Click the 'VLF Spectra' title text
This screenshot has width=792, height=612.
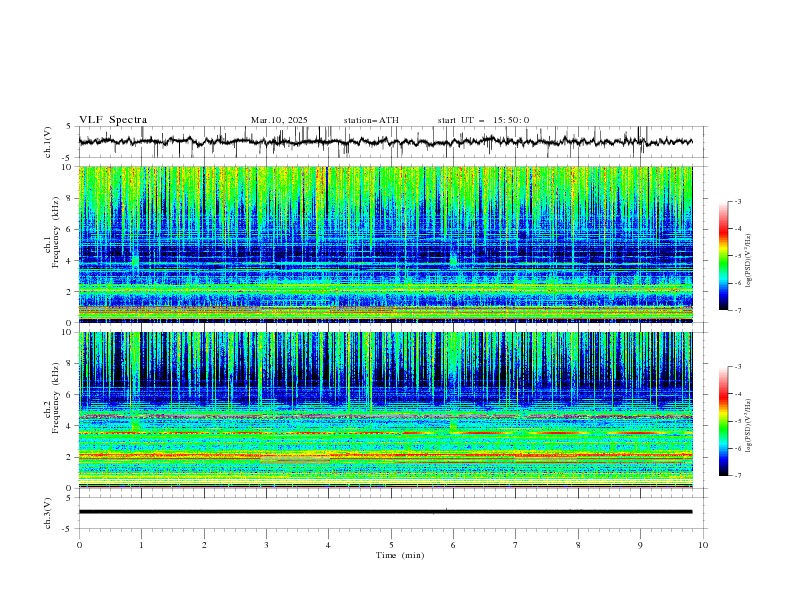[113, 120]
